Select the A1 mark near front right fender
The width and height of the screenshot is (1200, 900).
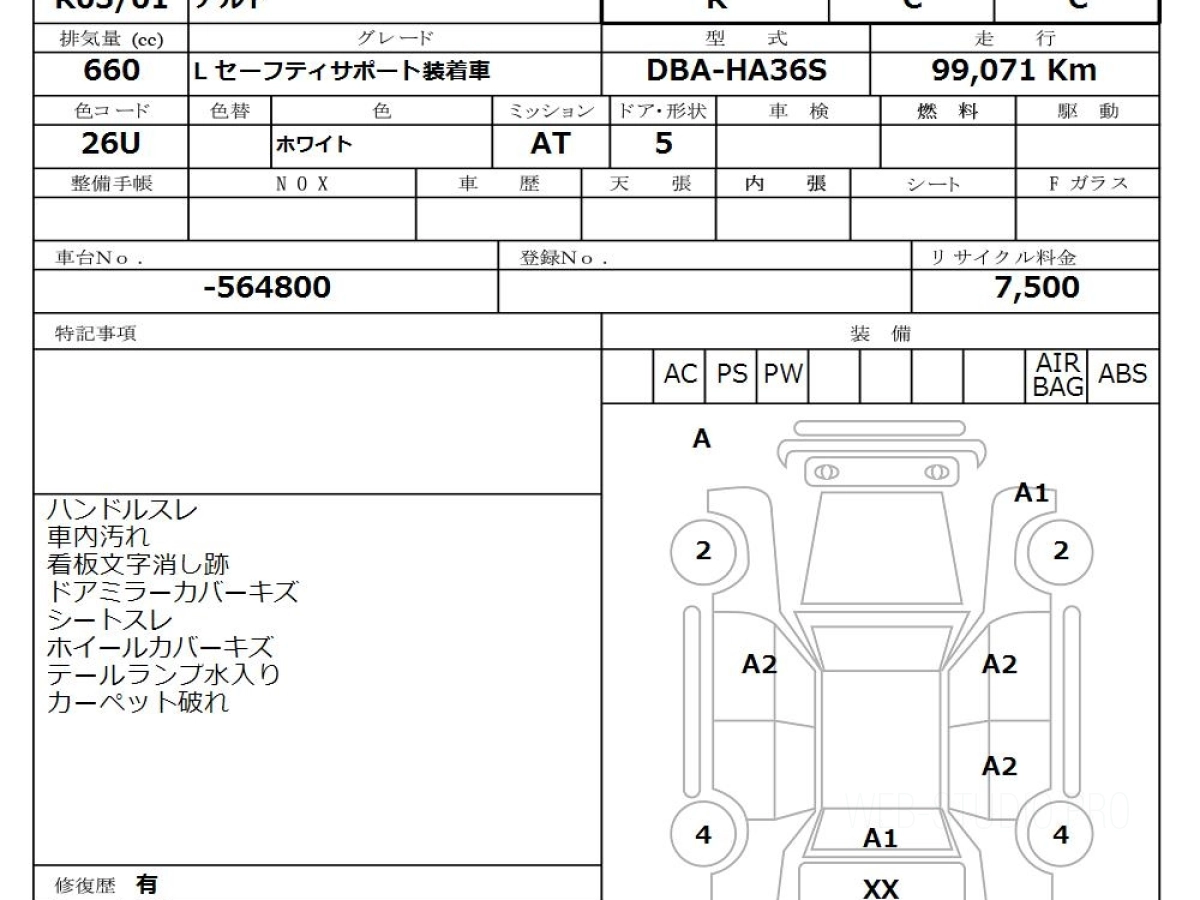point(1031,493)
